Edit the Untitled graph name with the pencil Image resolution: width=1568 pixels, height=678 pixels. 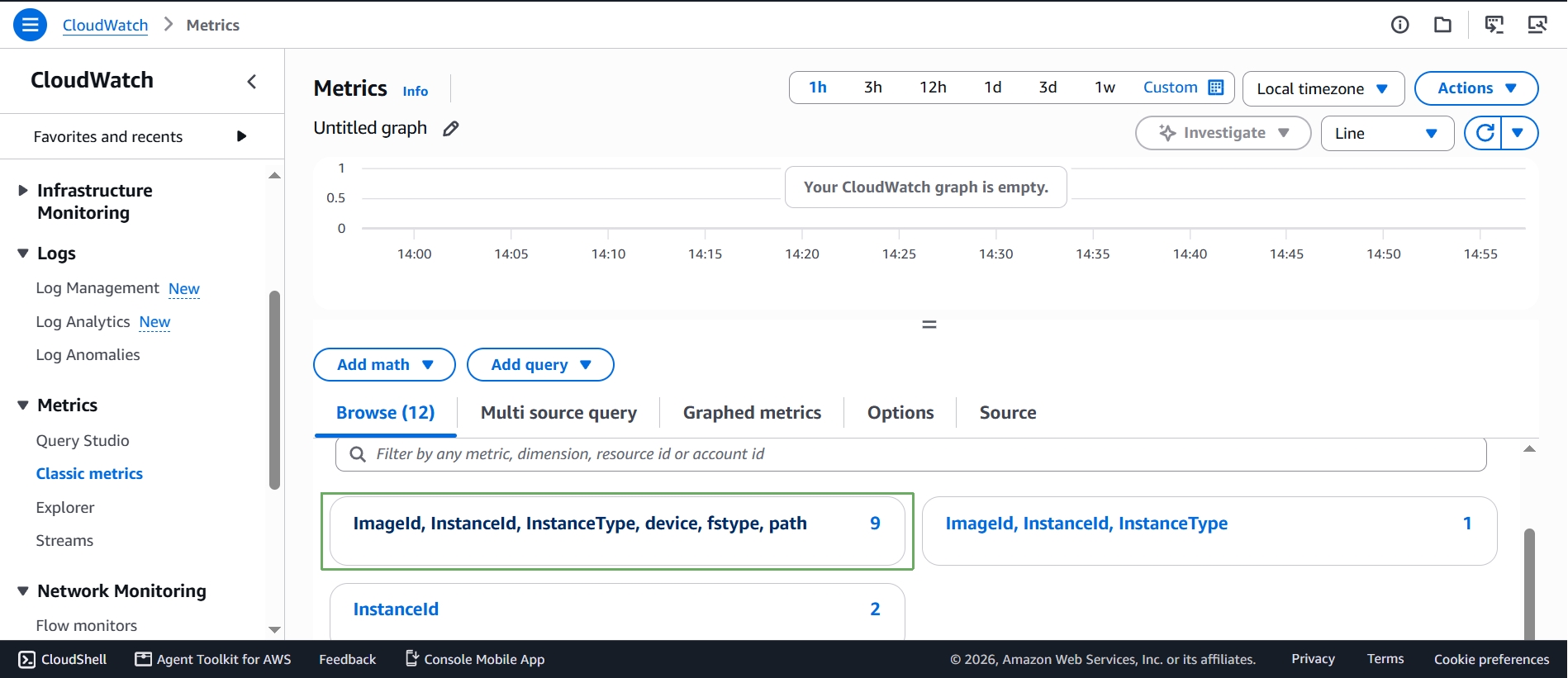point(450,129)
